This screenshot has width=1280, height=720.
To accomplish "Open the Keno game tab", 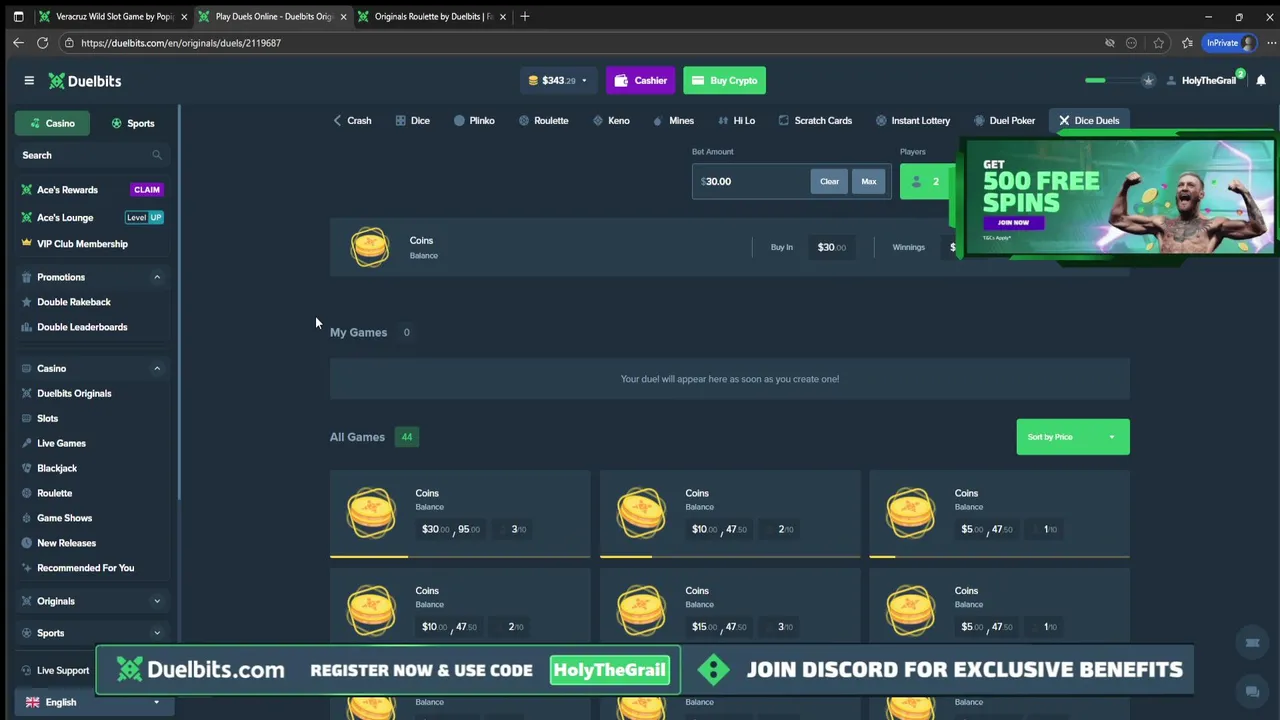I will 610,120.
